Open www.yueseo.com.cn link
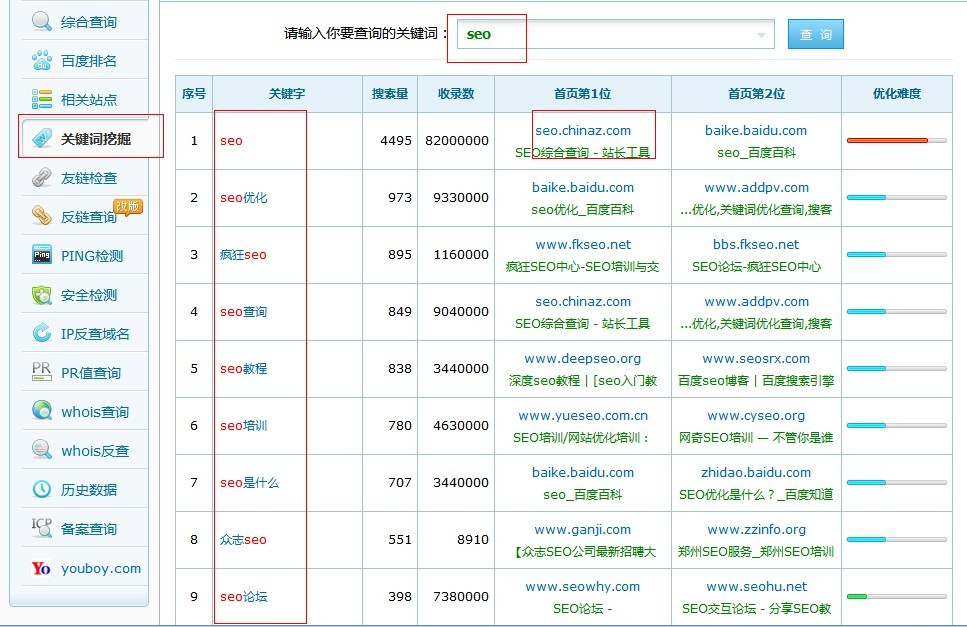 [583, 416]
